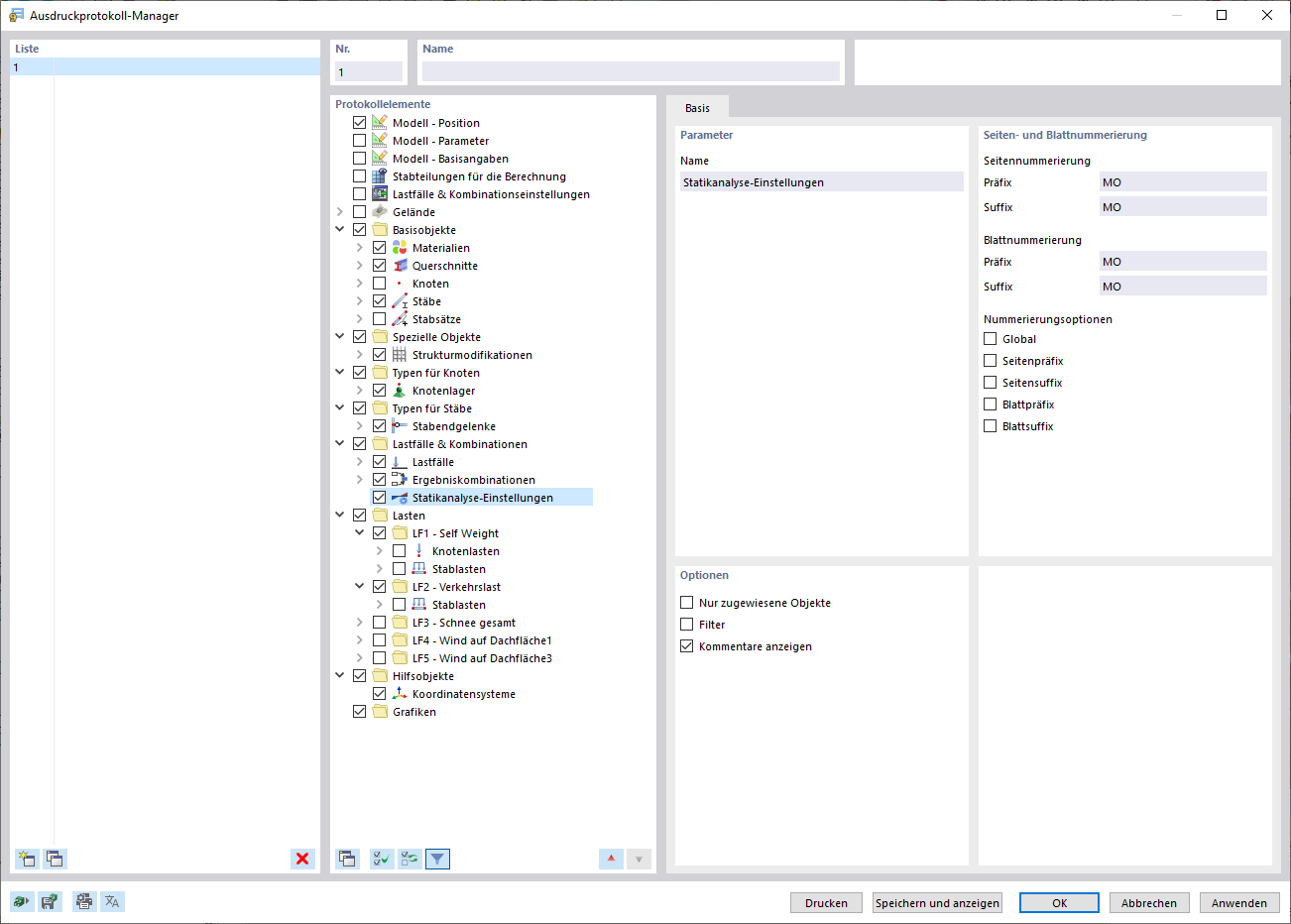Image resolution: width=1291 pixels, height=924 pixels.
Task: Uncheck Kommentare anzeigen
Action: click(x=686, y=646)
